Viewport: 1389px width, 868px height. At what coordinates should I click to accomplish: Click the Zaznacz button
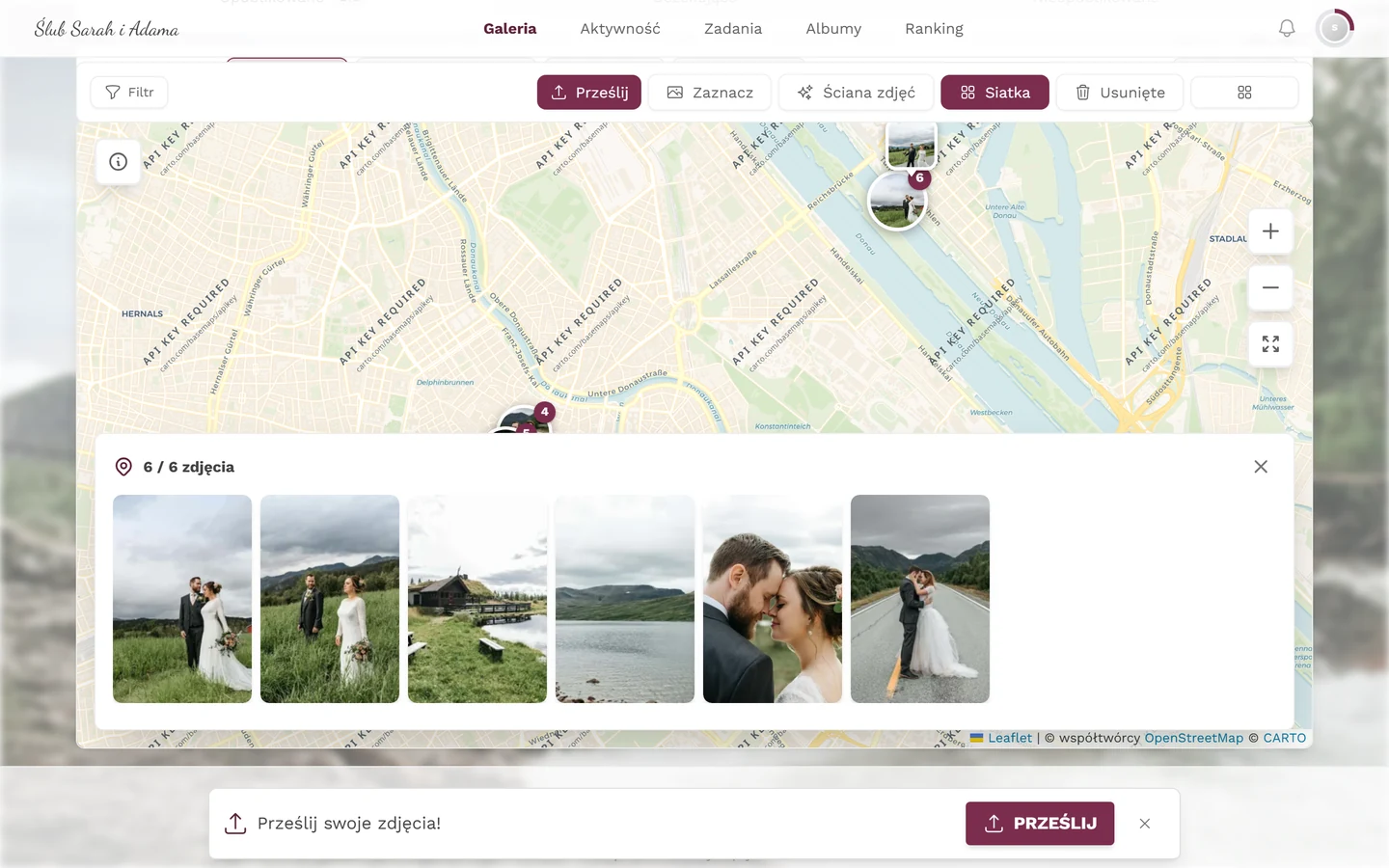click(710, 93)
